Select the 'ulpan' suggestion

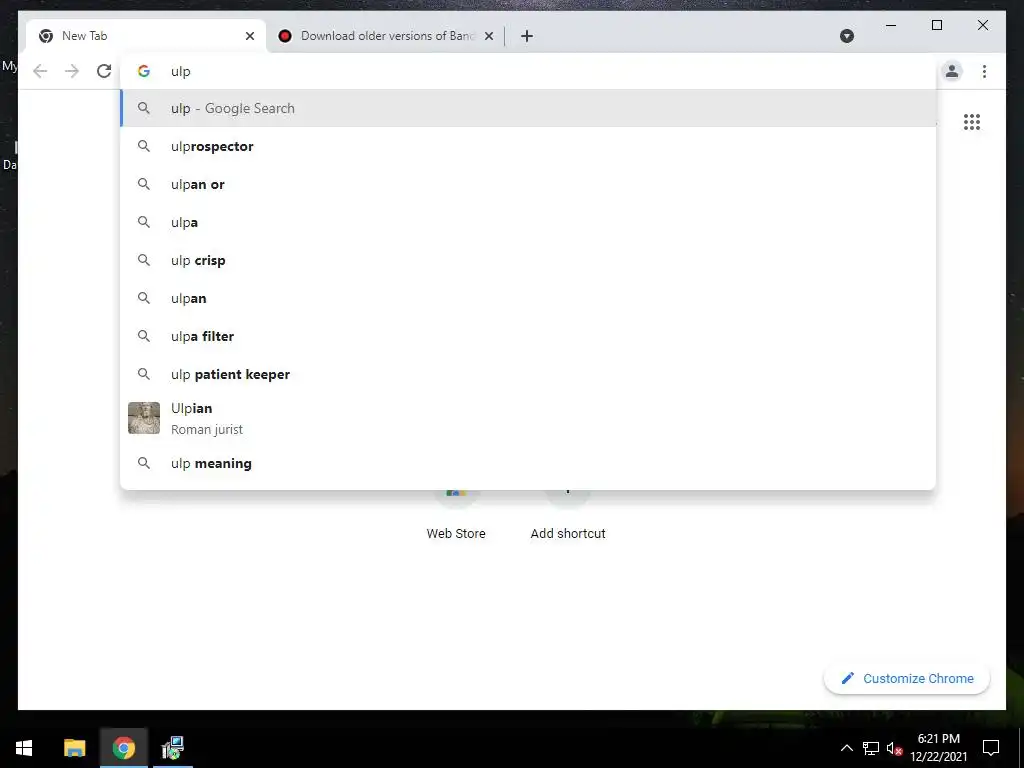tap(528, 298)
